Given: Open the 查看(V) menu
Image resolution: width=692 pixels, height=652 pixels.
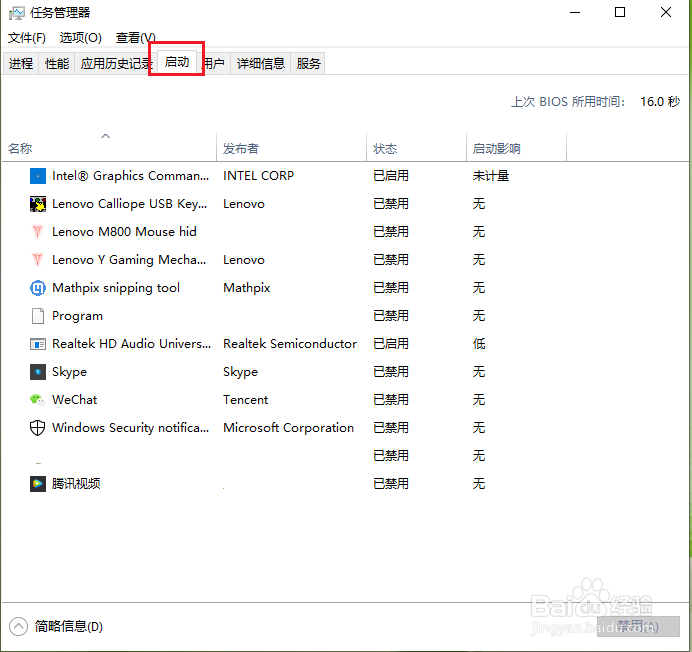Looking at the screenshot, I should [x=135, y=38].
